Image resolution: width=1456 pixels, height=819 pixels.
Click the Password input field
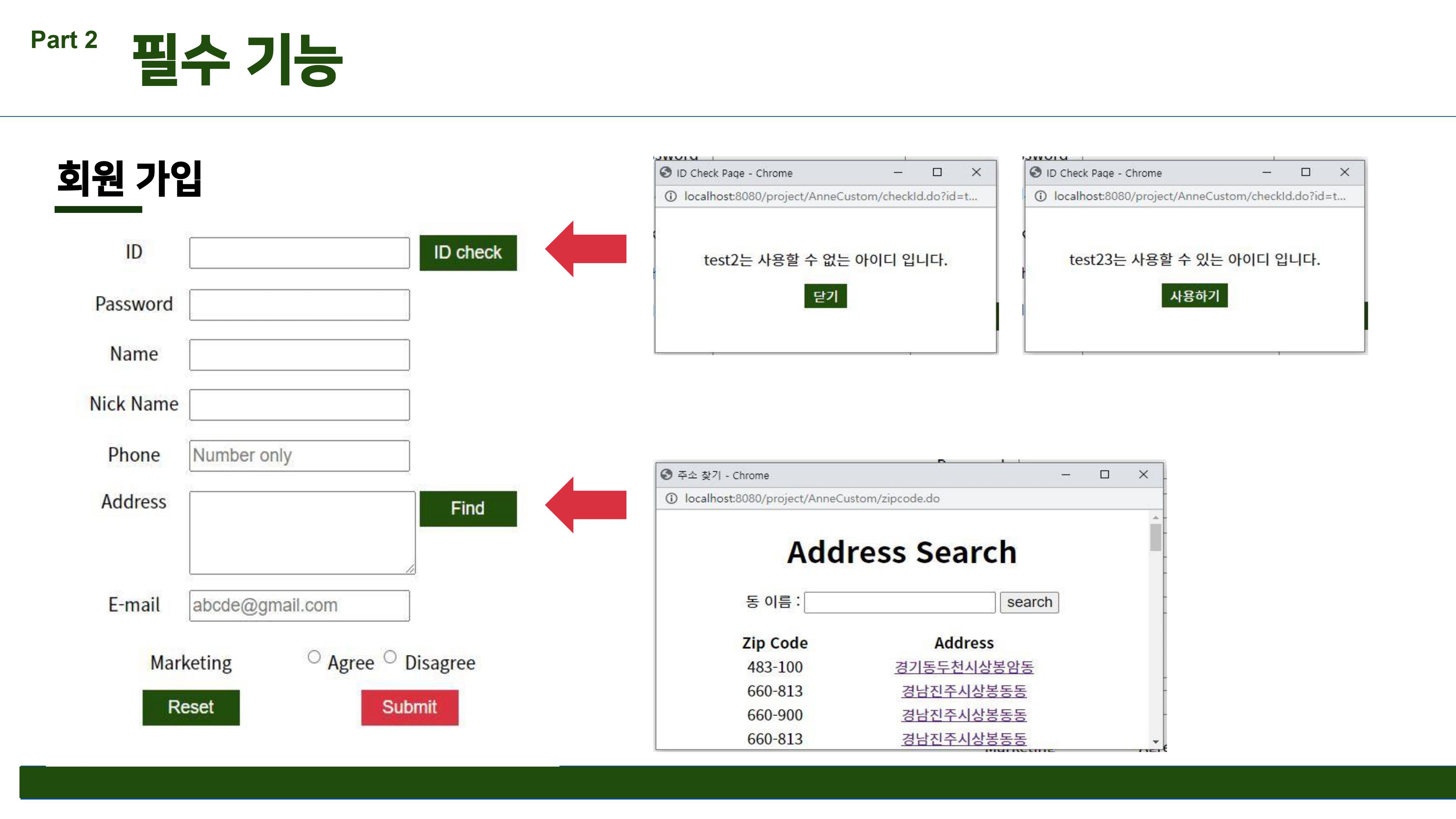click(x=300, y=305)
